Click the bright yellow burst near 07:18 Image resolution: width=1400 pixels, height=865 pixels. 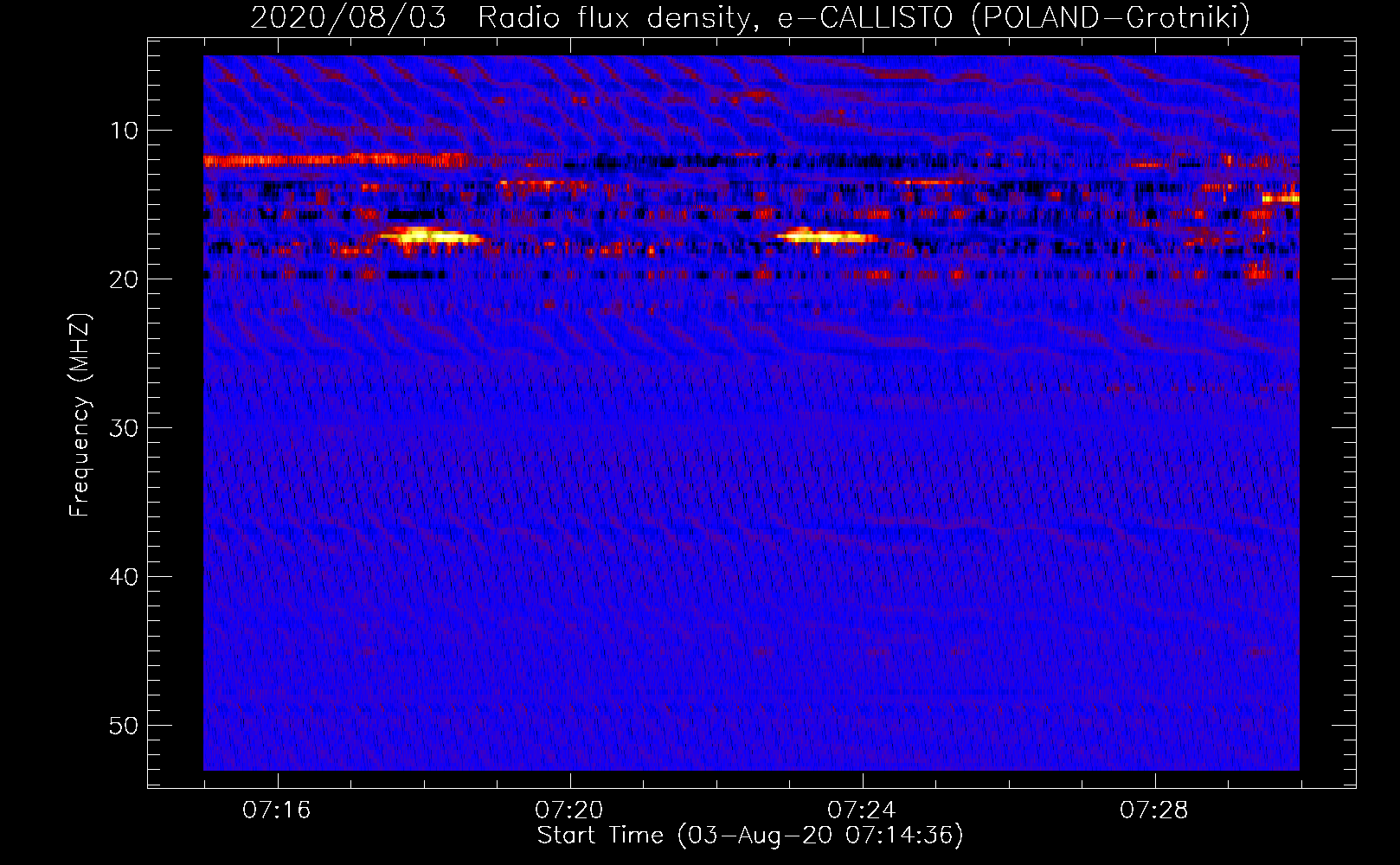[x=430, y=235]
